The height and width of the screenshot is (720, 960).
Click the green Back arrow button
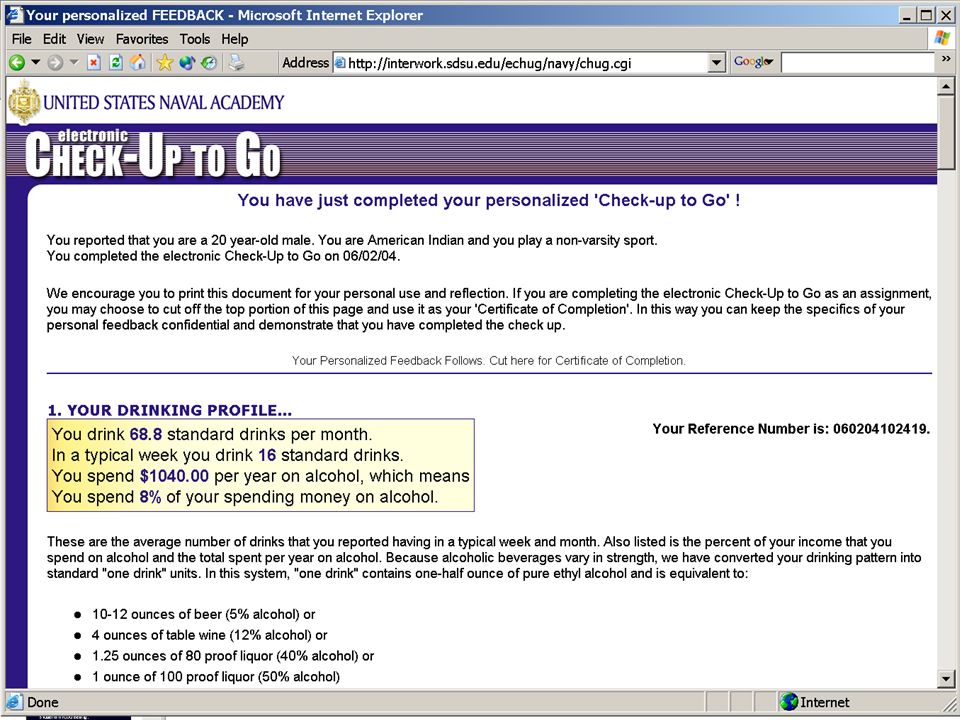point(17,62)
